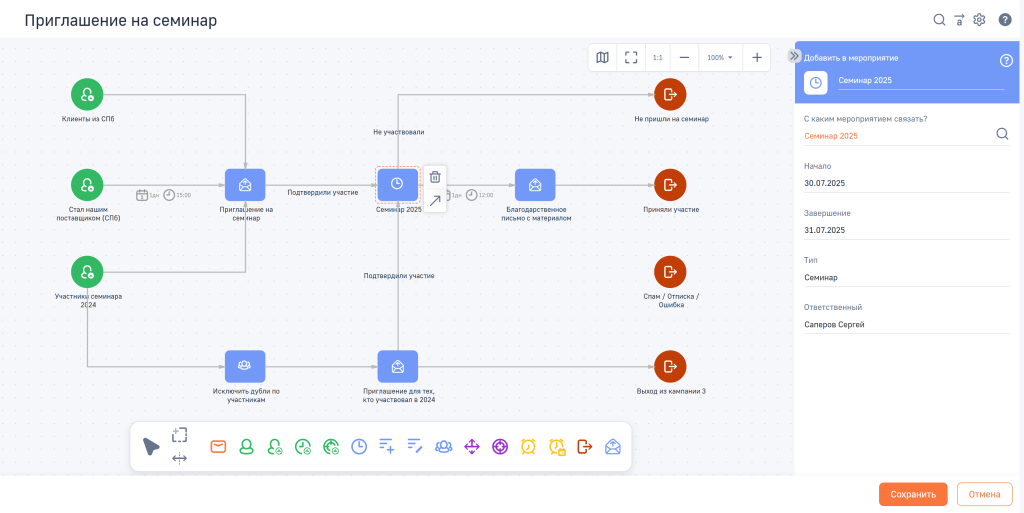Delete selected node with trash icon
This screenshot has height=513, width=1024.
coord(435,176)
